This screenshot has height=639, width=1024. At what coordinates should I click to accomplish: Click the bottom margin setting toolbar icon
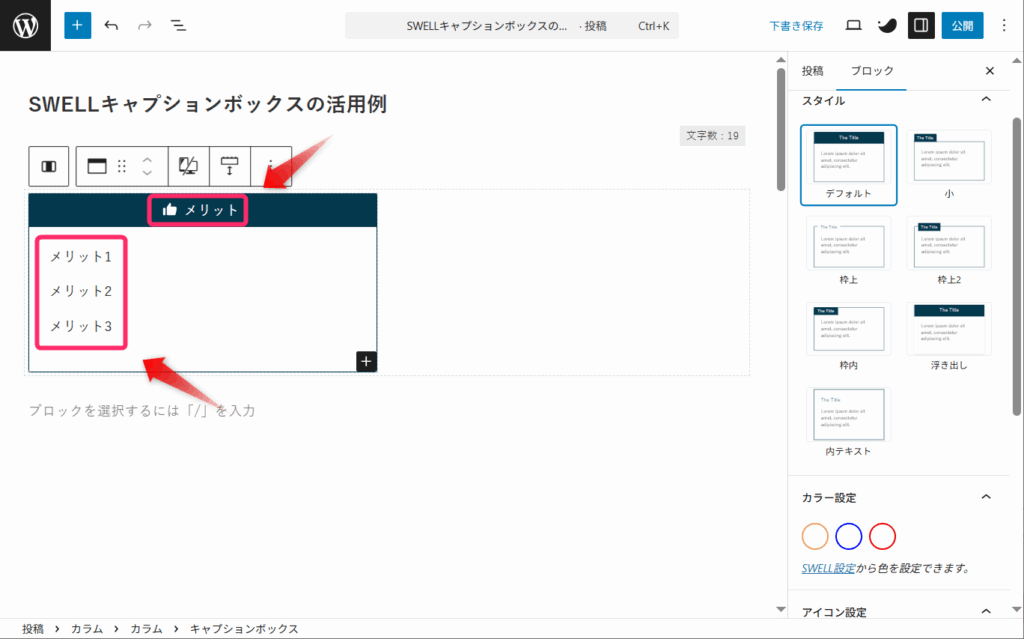pos(229,167)
